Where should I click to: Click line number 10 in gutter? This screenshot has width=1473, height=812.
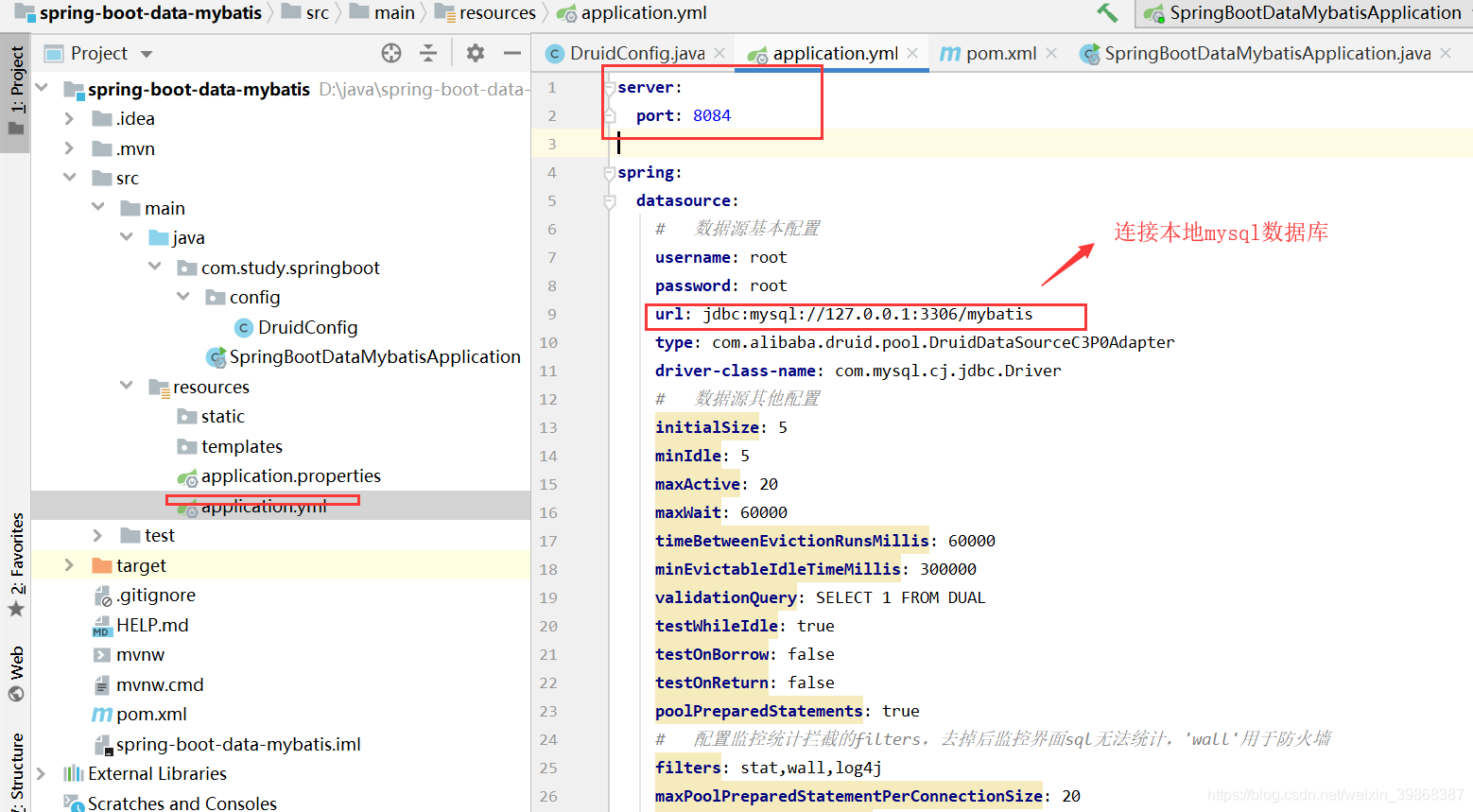(548, 342)
